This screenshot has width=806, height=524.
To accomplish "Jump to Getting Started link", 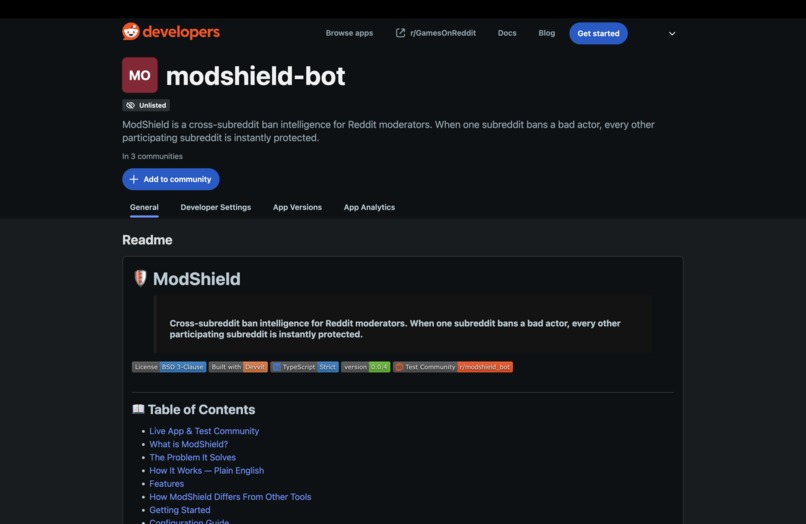I will click(180, 510).
